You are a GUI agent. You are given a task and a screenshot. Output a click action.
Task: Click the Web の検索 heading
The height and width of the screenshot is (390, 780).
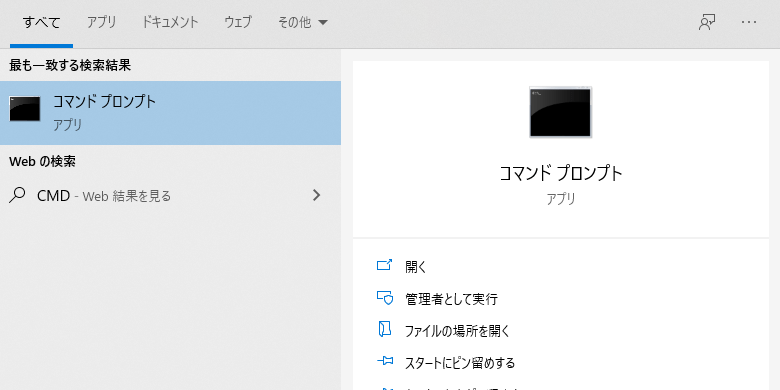(x=42, y=162)
